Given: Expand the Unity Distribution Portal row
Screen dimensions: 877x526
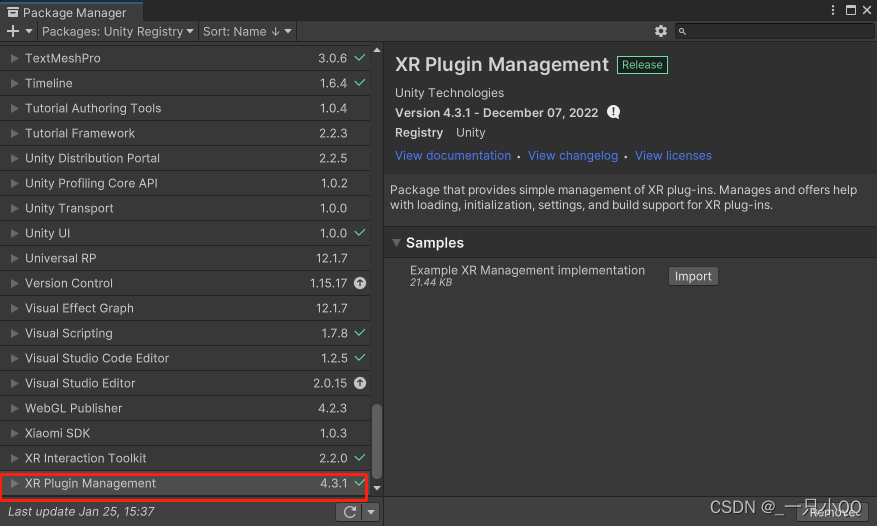Looking at the screenshot, I should click(x=15, y=158).
